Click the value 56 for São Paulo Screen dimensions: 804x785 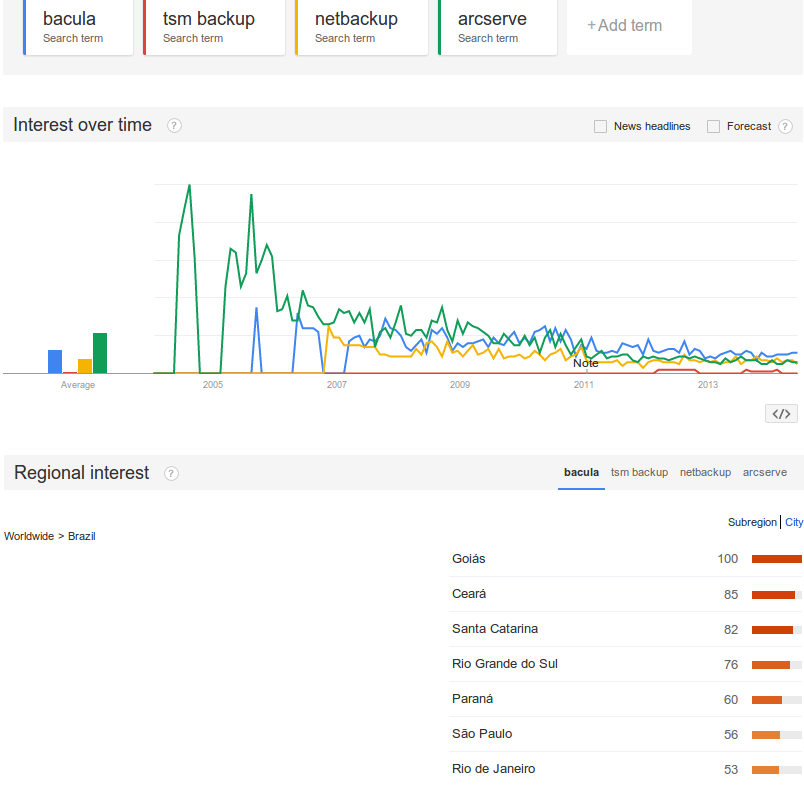(731, 735)
